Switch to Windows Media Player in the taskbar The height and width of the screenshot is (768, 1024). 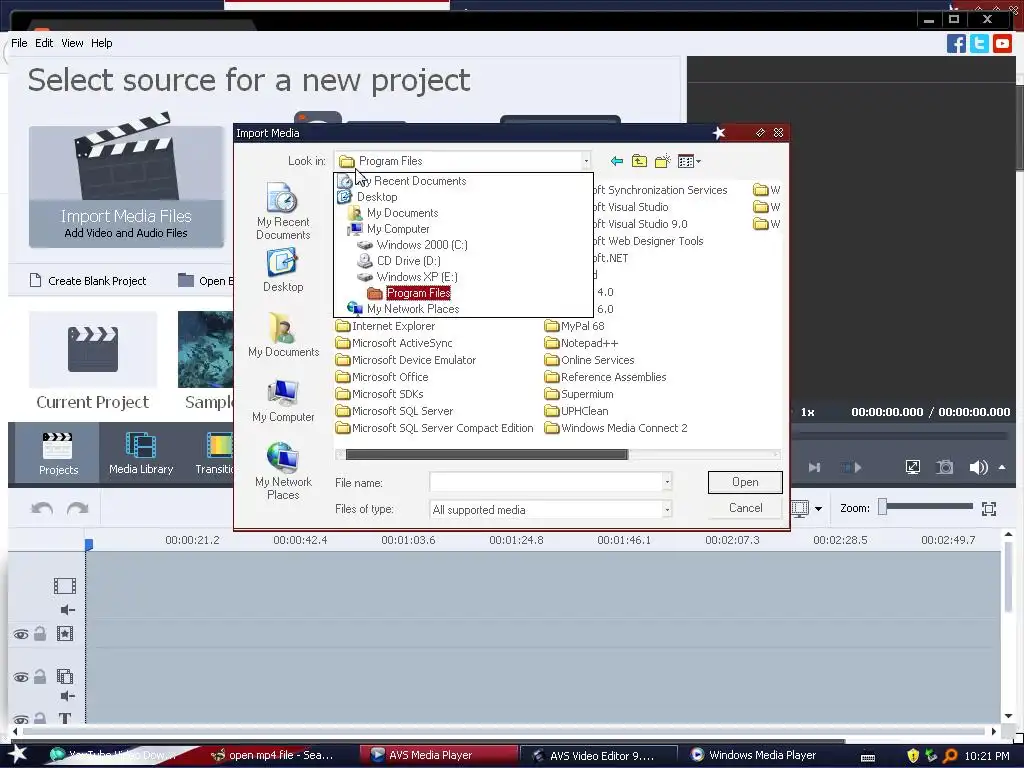(x=753, y=755)
